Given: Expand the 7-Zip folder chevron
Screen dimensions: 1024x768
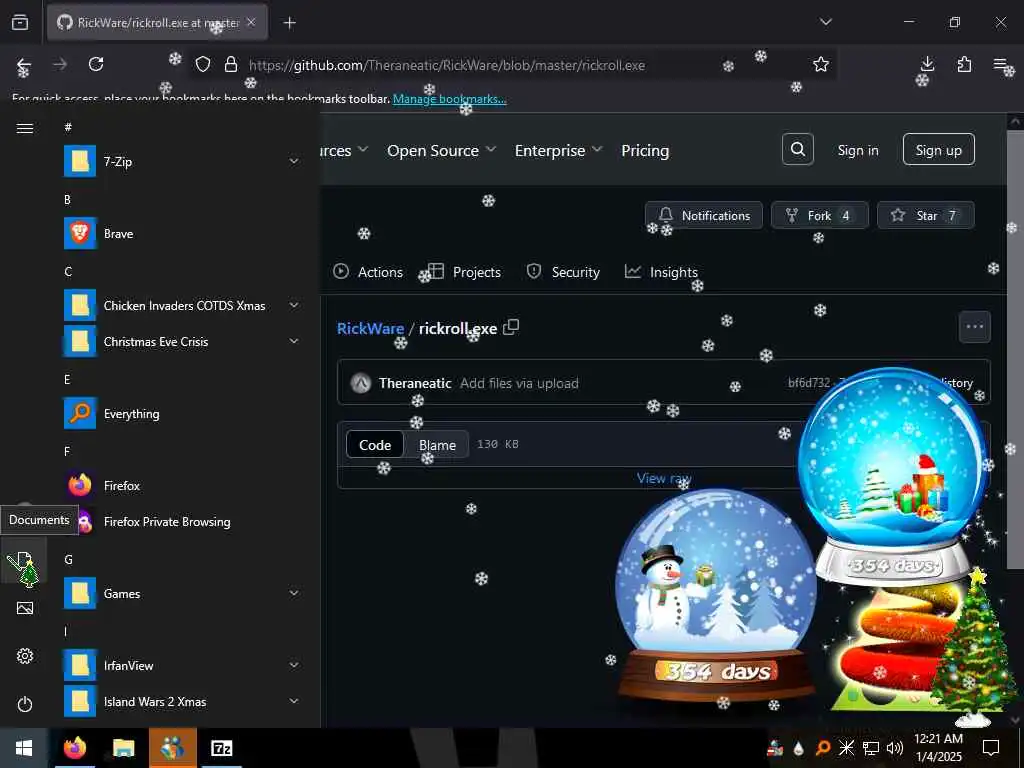Looking at the screenshot, I should click(294, 161).
